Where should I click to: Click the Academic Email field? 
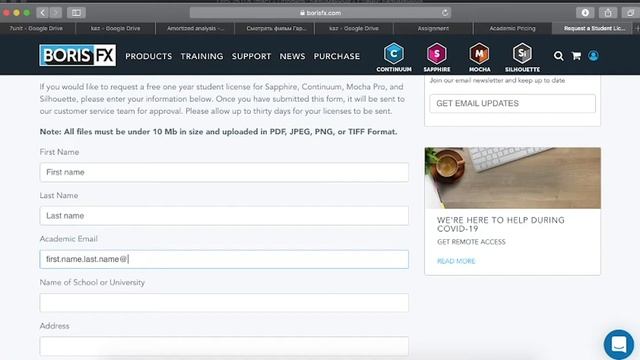point(224,259)
